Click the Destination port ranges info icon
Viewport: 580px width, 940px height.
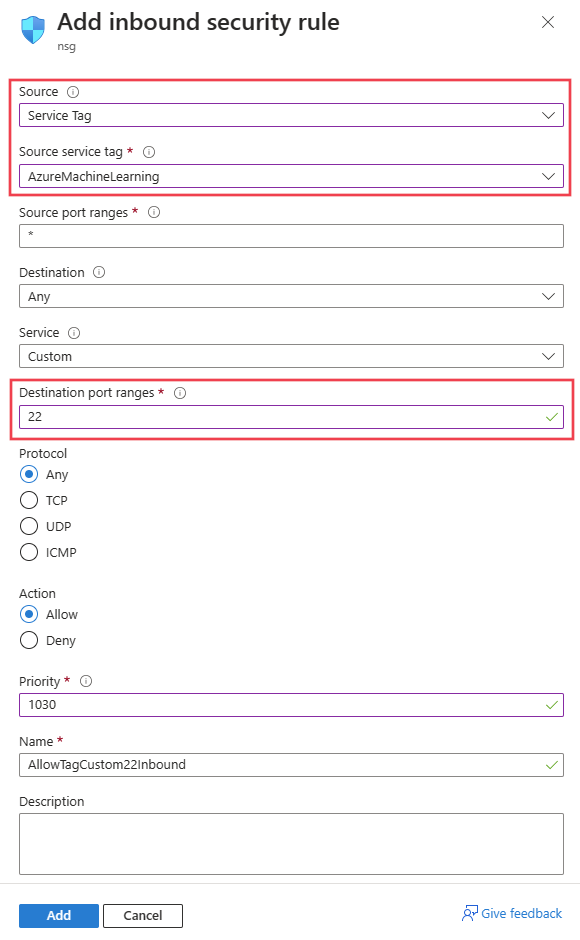180,393
